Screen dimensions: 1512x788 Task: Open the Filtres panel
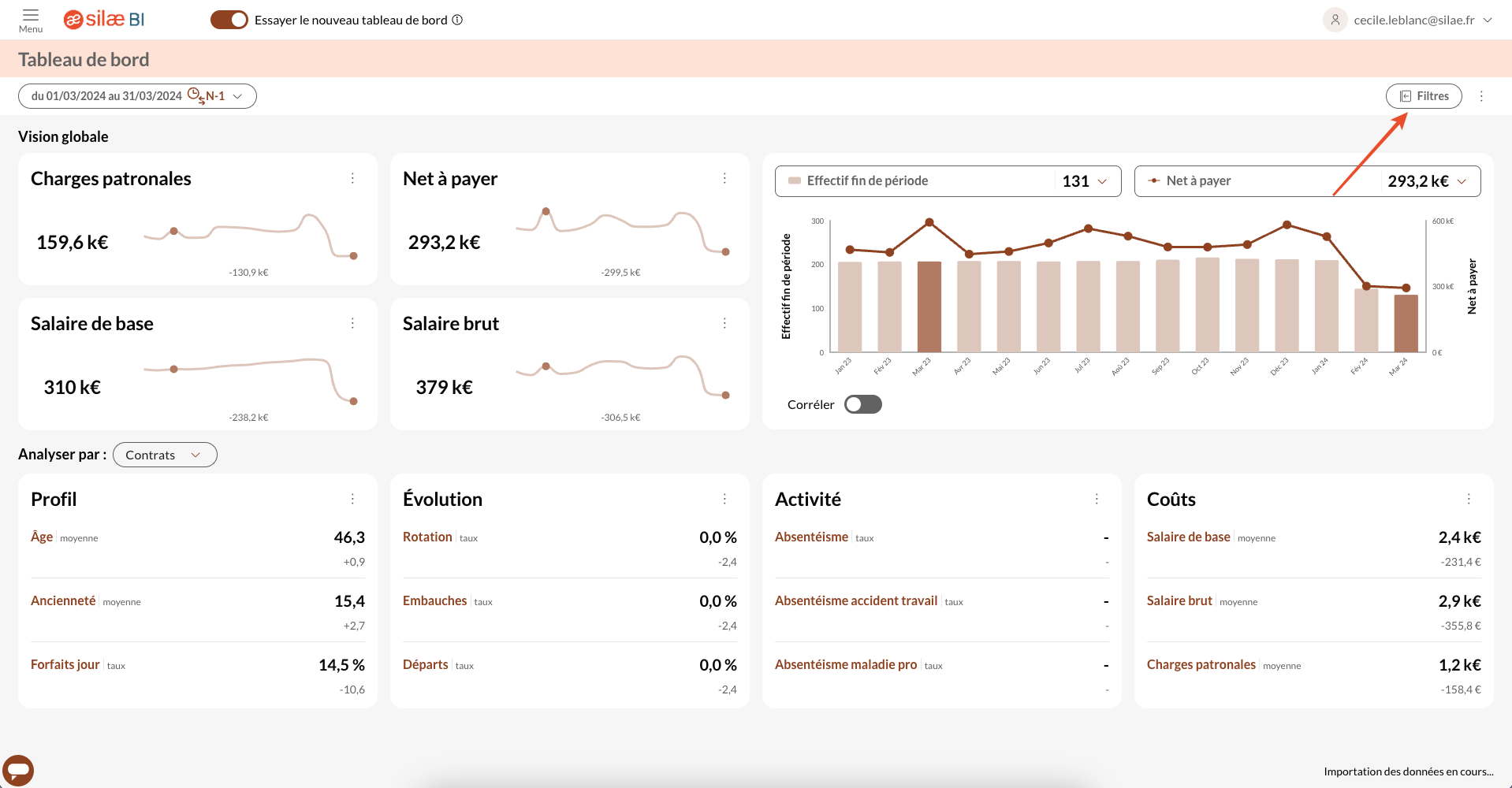(1424, 96)
